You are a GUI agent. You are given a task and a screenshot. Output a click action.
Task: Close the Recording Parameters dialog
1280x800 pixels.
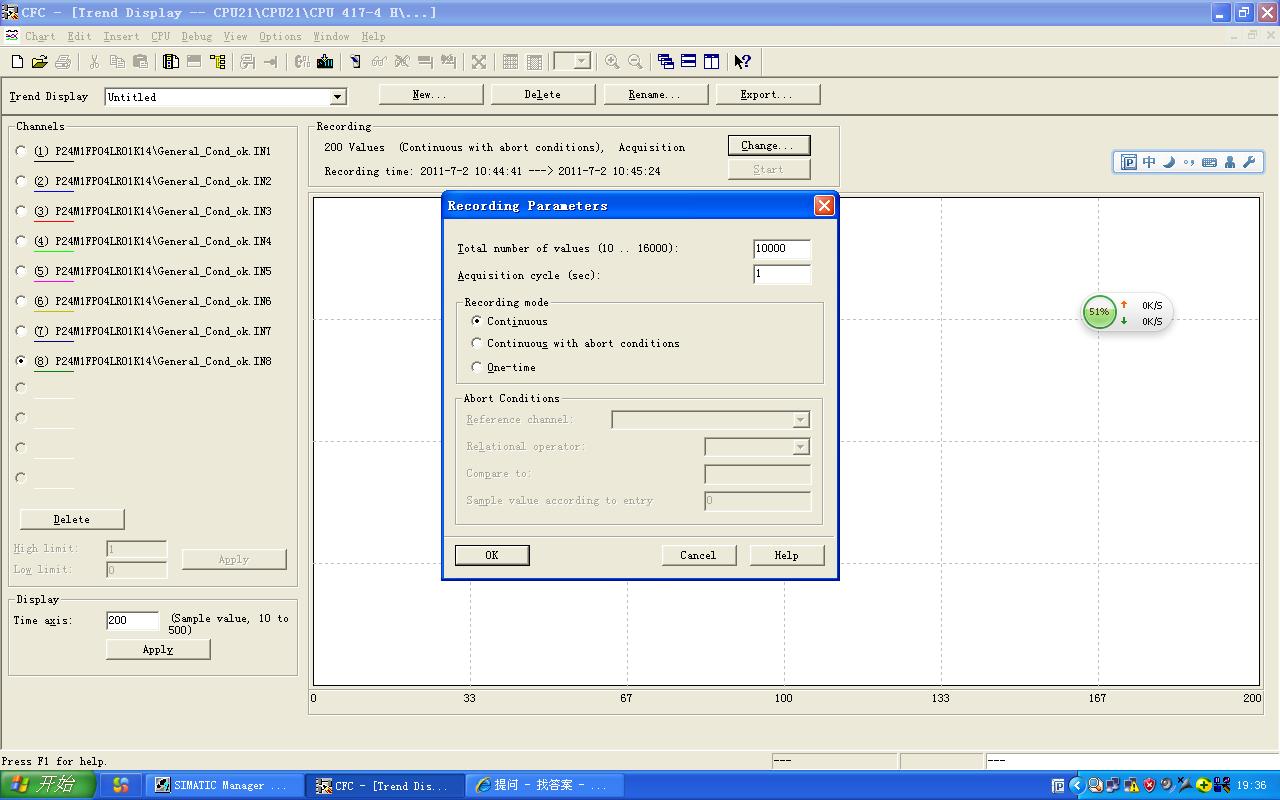coord(824,205)
